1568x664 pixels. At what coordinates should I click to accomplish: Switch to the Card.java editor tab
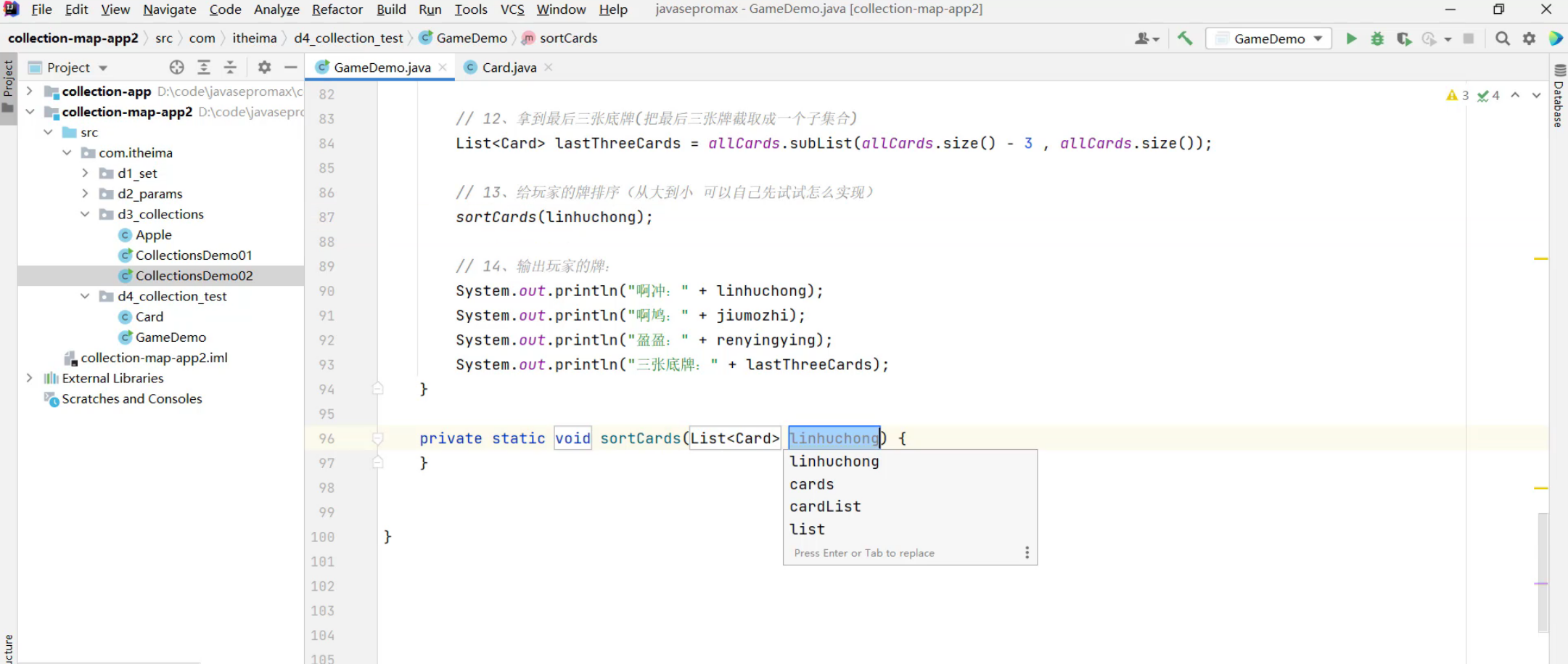509,67
